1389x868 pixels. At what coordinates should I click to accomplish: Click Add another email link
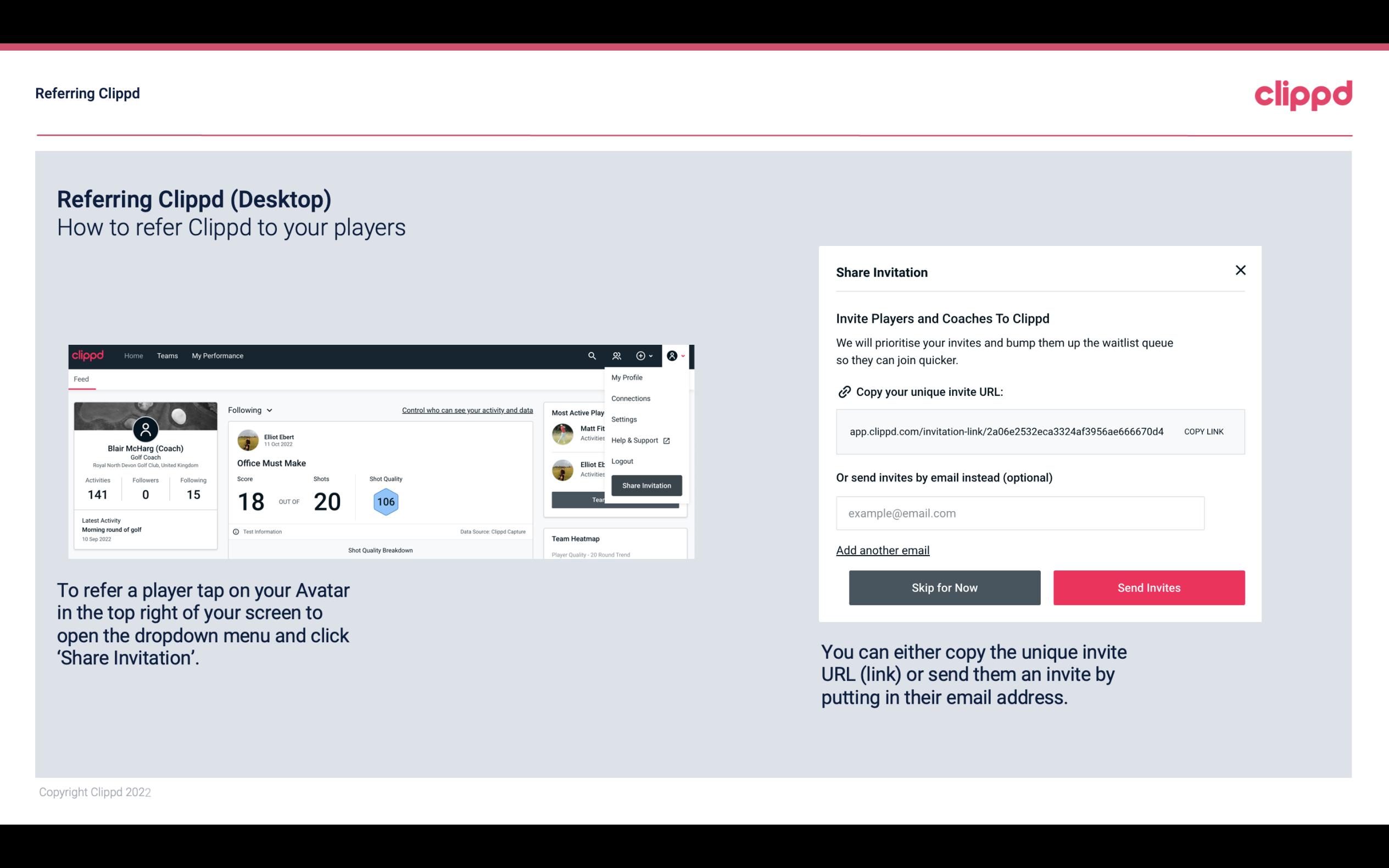click(x=882, y=550)
